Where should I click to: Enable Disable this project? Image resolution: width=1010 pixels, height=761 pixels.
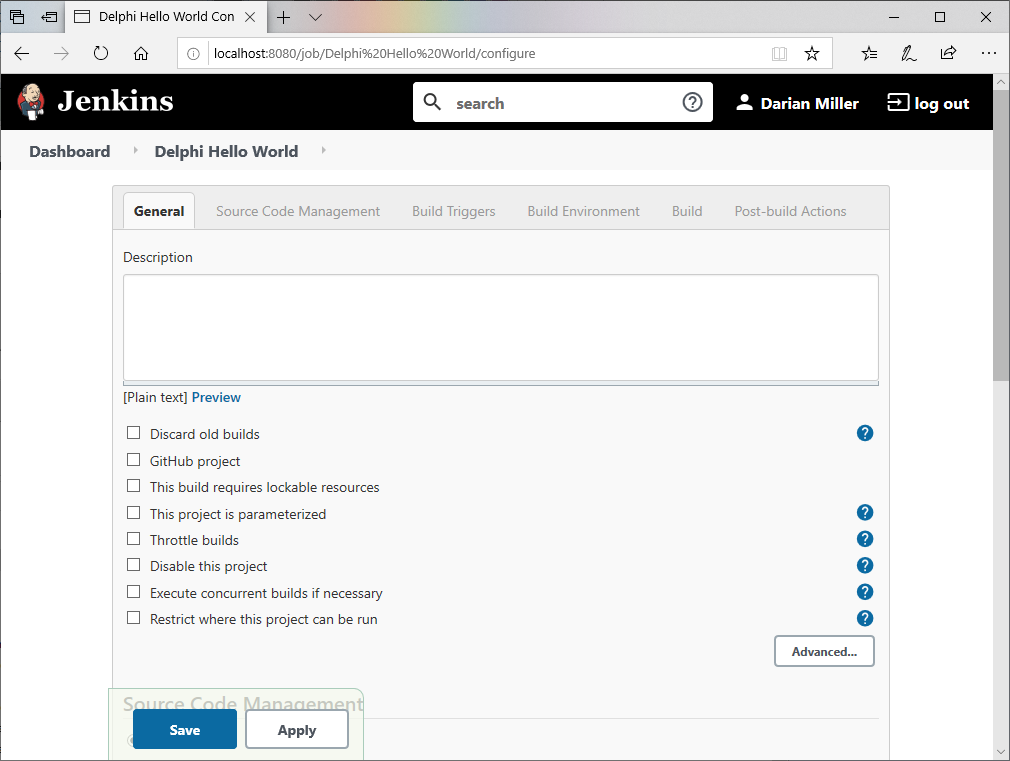tap(133, 564)
